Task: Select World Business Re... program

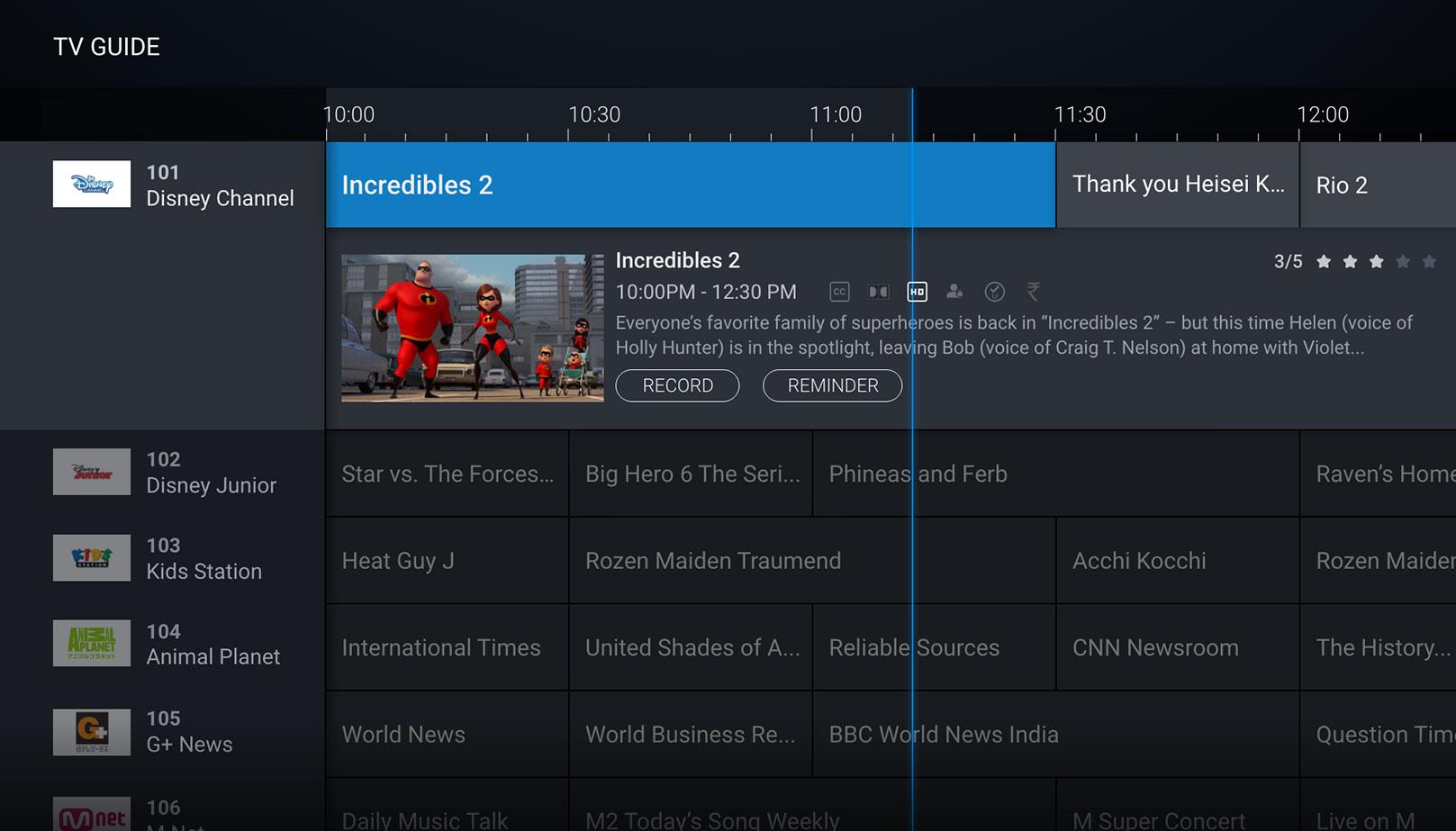Action: 691,734
